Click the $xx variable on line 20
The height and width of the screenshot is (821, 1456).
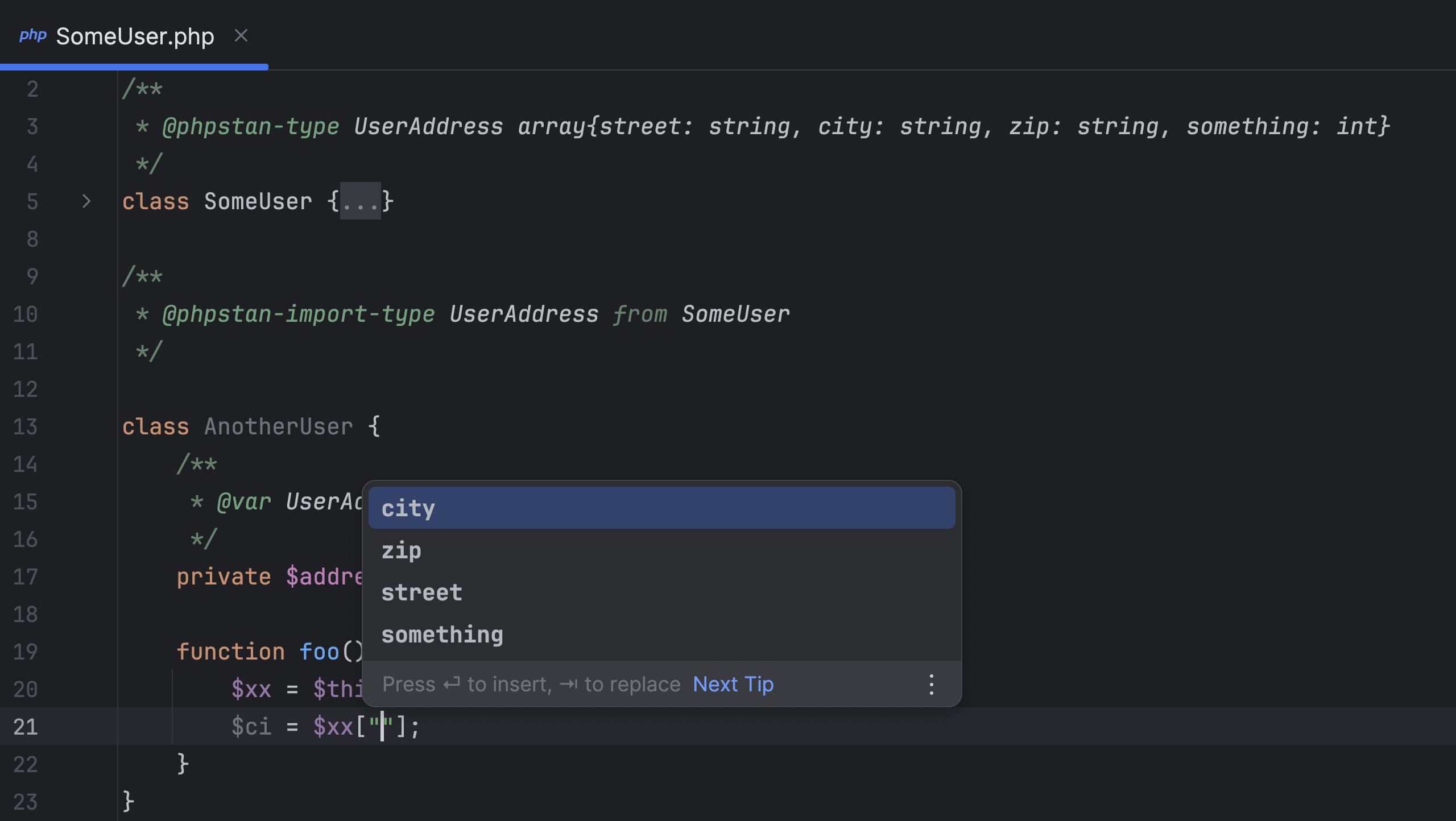(x=251, y=689)
